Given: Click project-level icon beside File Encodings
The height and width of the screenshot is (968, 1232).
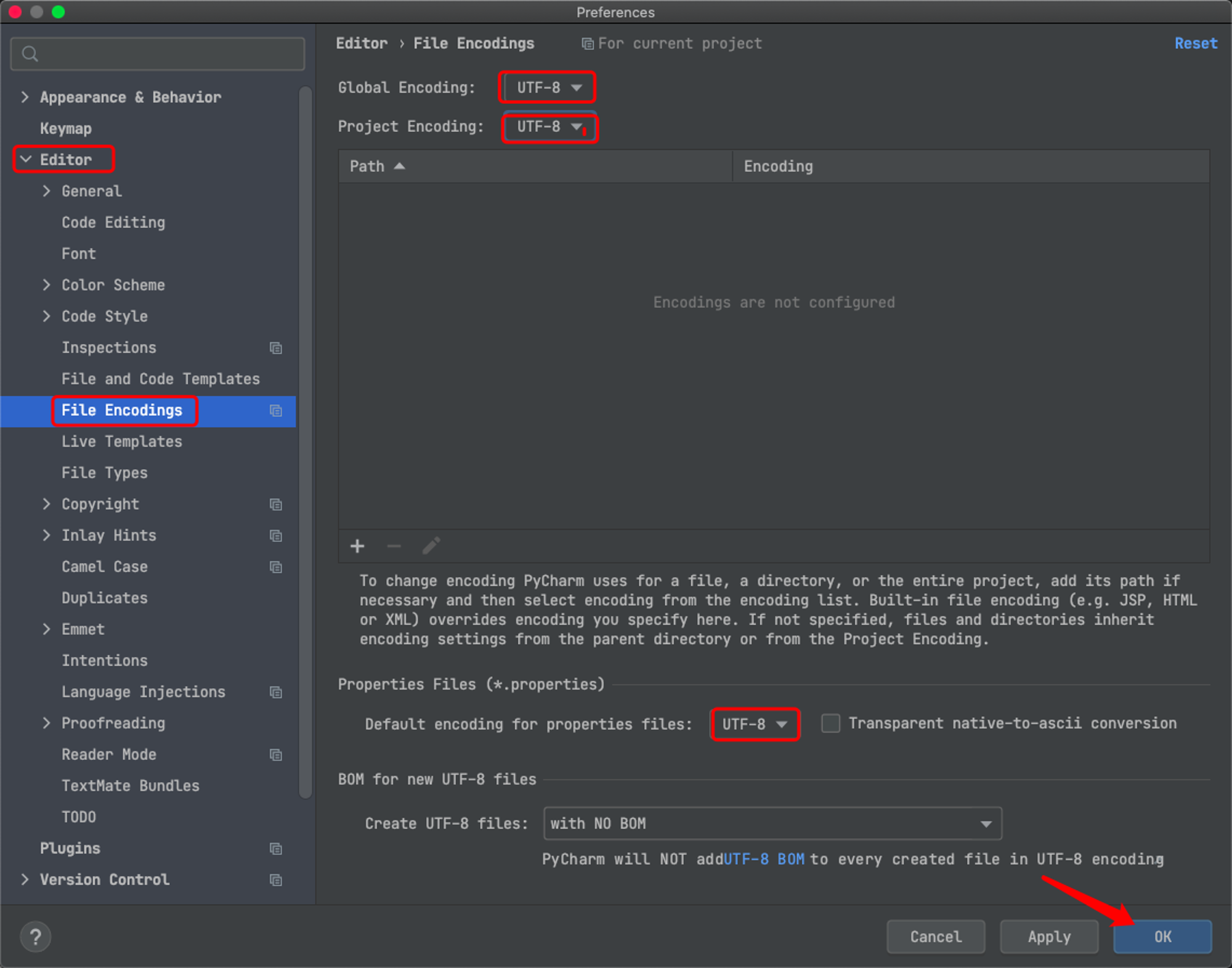Looking at the screenshot, I should tap(276, 411).
